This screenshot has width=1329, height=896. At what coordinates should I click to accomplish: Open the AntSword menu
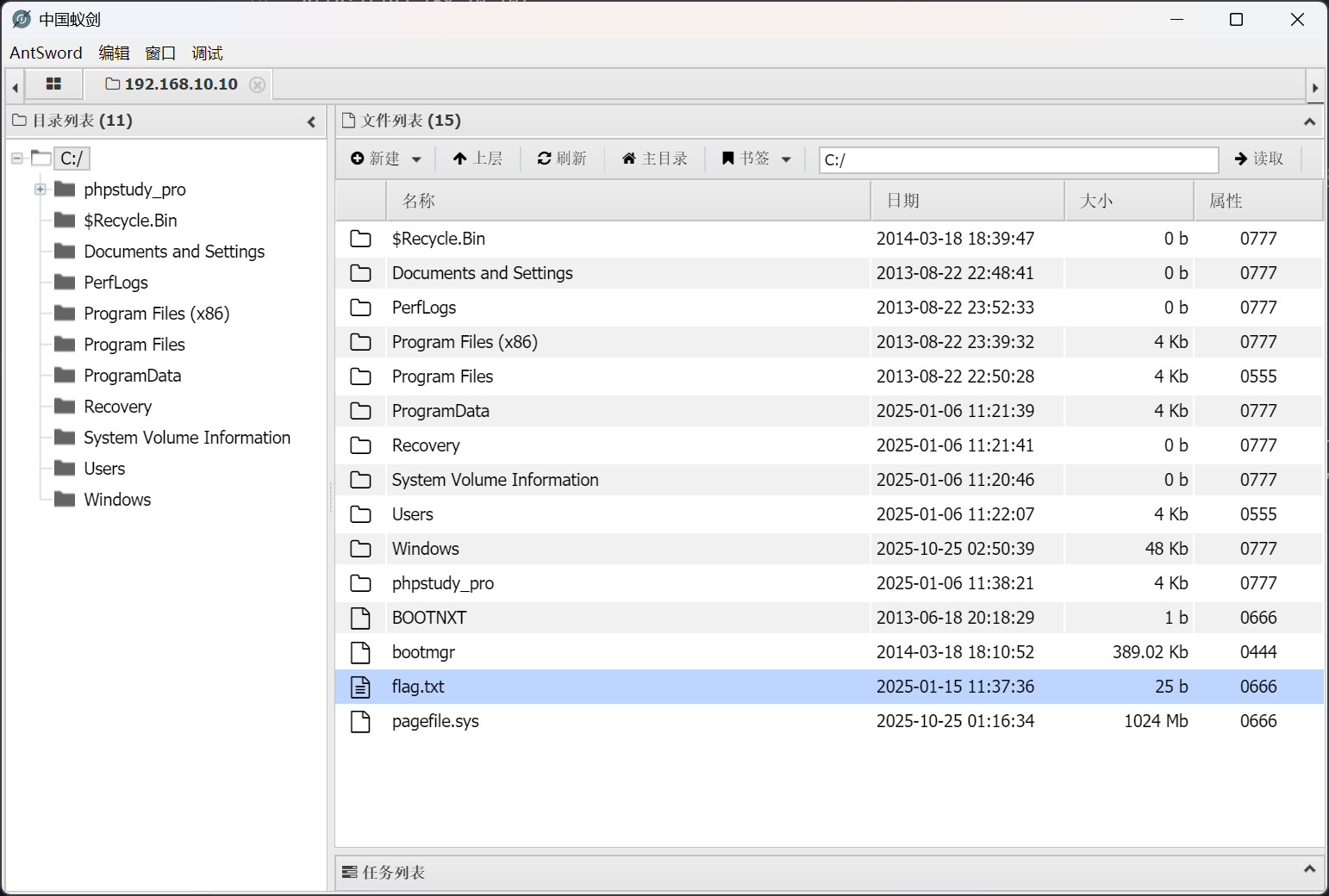[x=46, y=53]
